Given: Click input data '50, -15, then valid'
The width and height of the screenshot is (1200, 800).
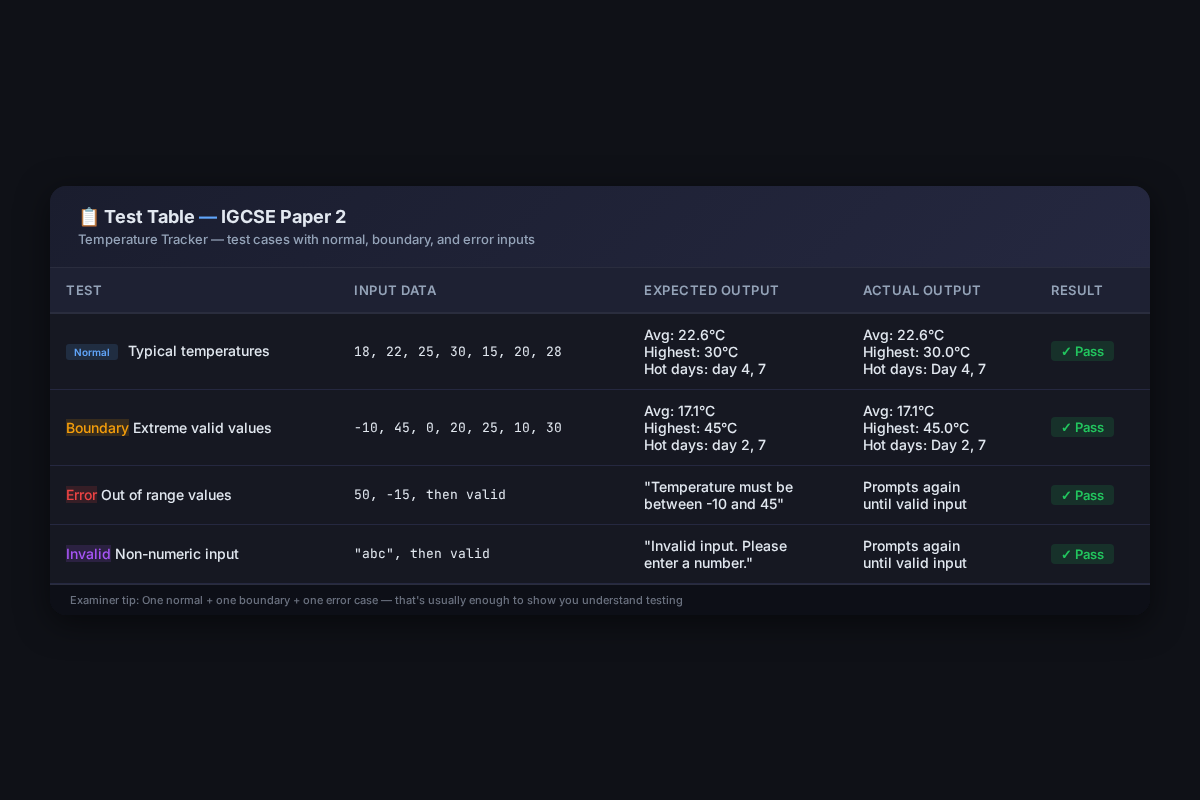Looking at the screenshot, I should click(430, 496).
